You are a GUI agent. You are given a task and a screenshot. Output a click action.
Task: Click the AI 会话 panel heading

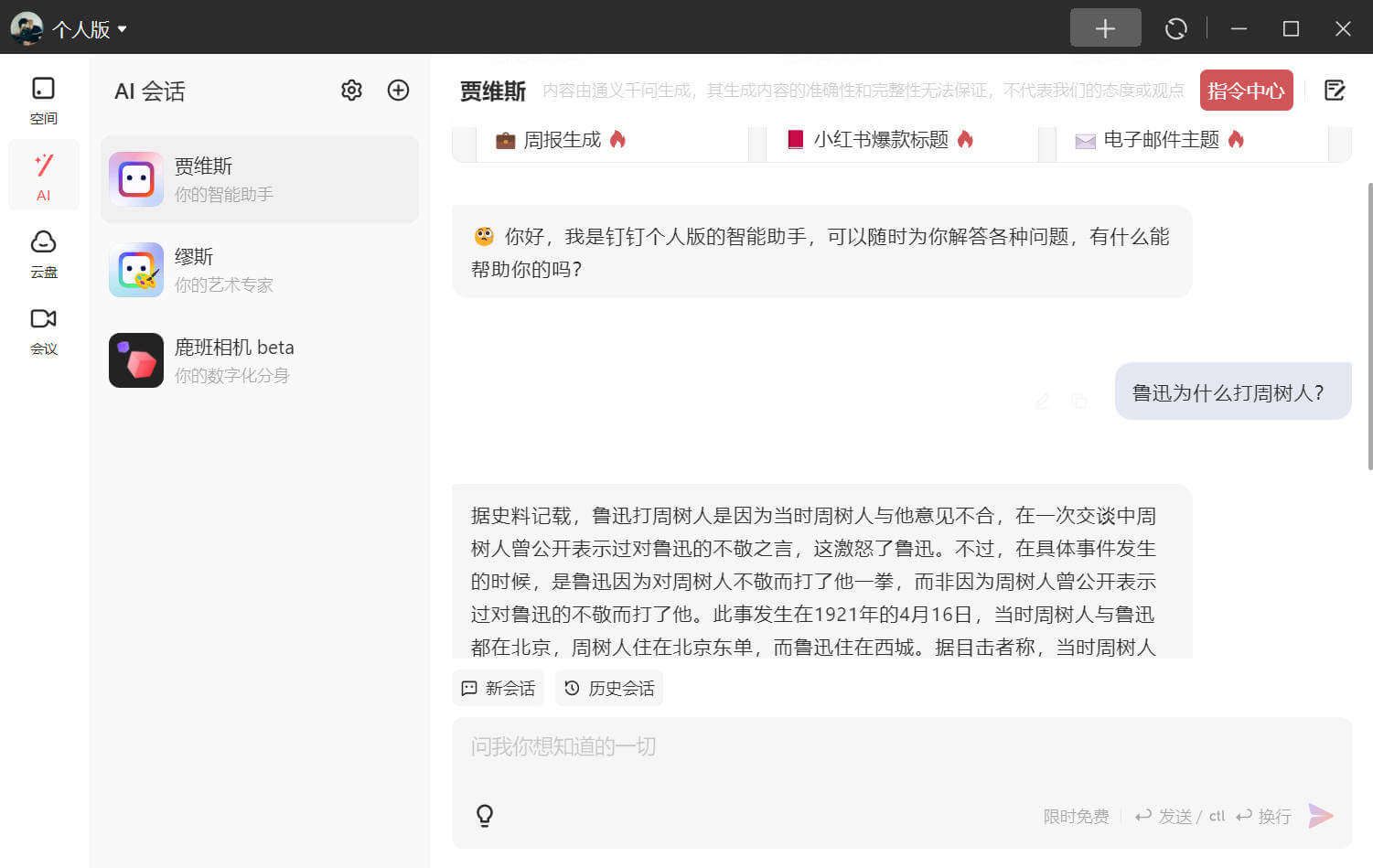tap(150, 91)
